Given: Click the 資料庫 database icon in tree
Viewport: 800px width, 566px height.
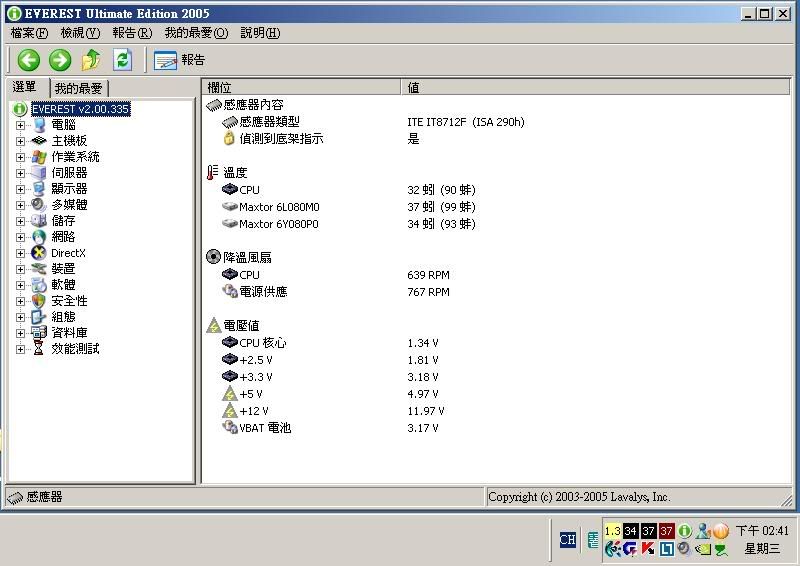Looking at the screenshot, I should pyautogui.click(x=39, y=333).
